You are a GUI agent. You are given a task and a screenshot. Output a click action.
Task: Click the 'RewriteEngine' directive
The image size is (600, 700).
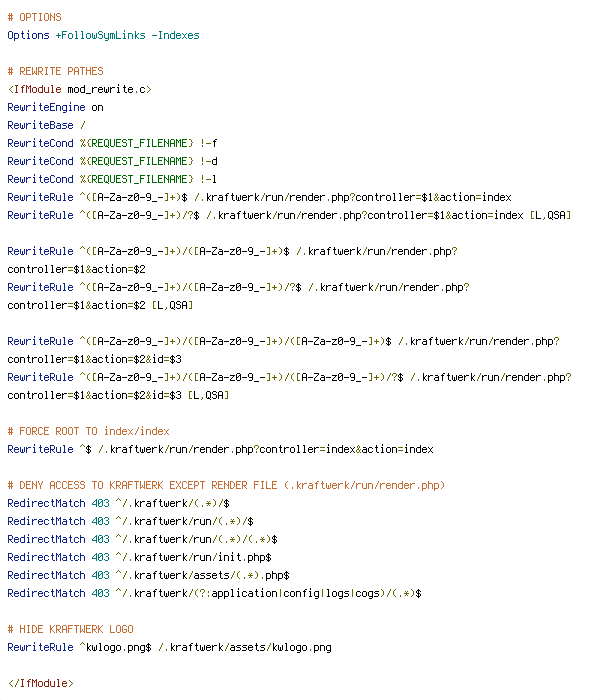tap(46, 108)
